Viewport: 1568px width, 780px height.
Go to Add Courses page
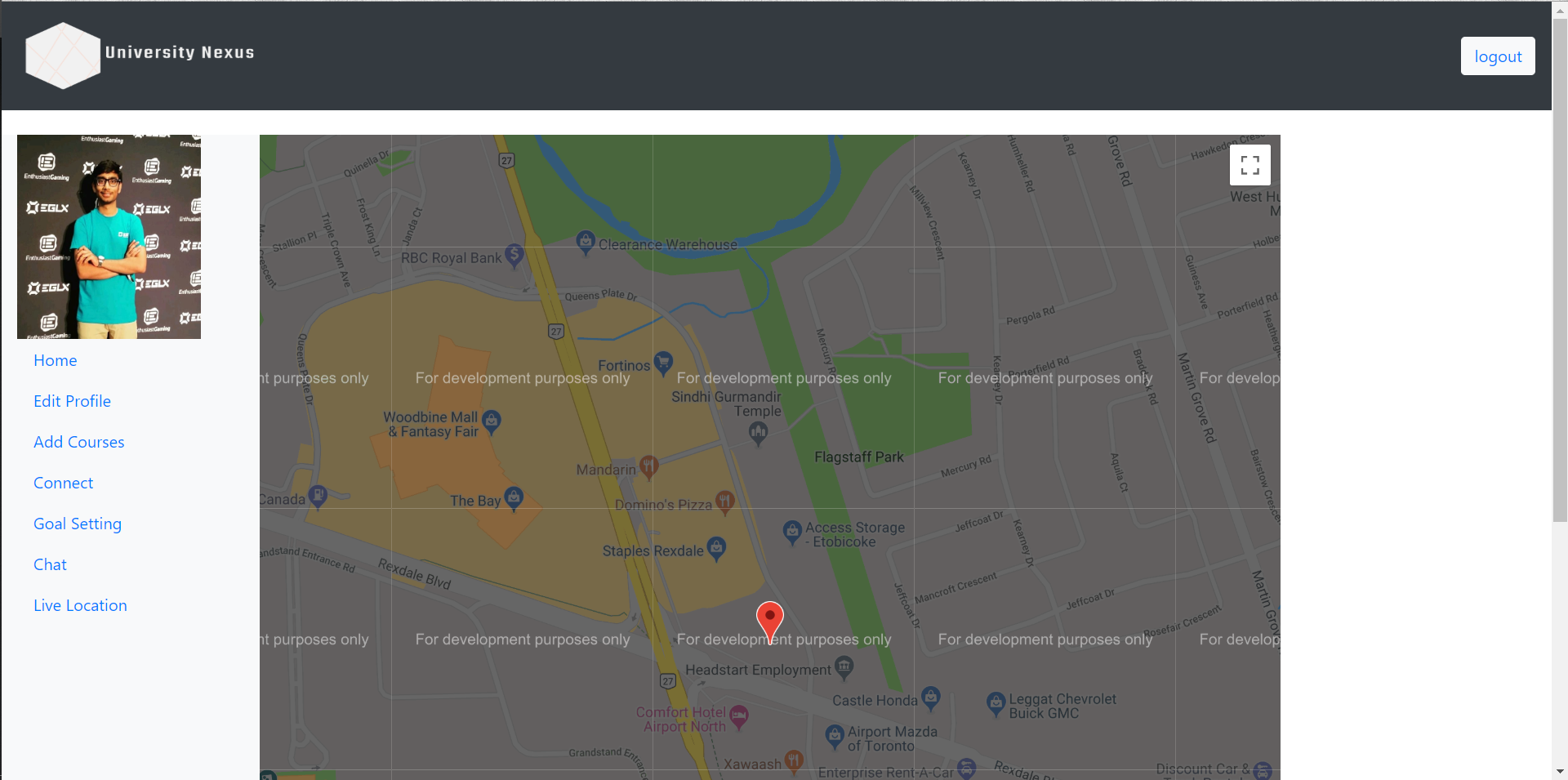tap(79, 442)
